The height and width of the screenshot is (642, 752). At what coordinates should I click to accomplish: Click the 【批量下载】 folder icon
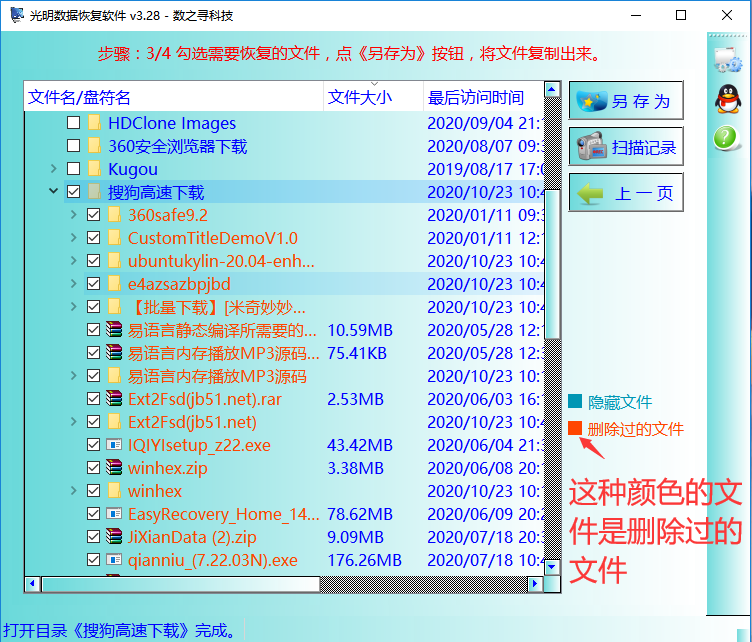[114, 307]
